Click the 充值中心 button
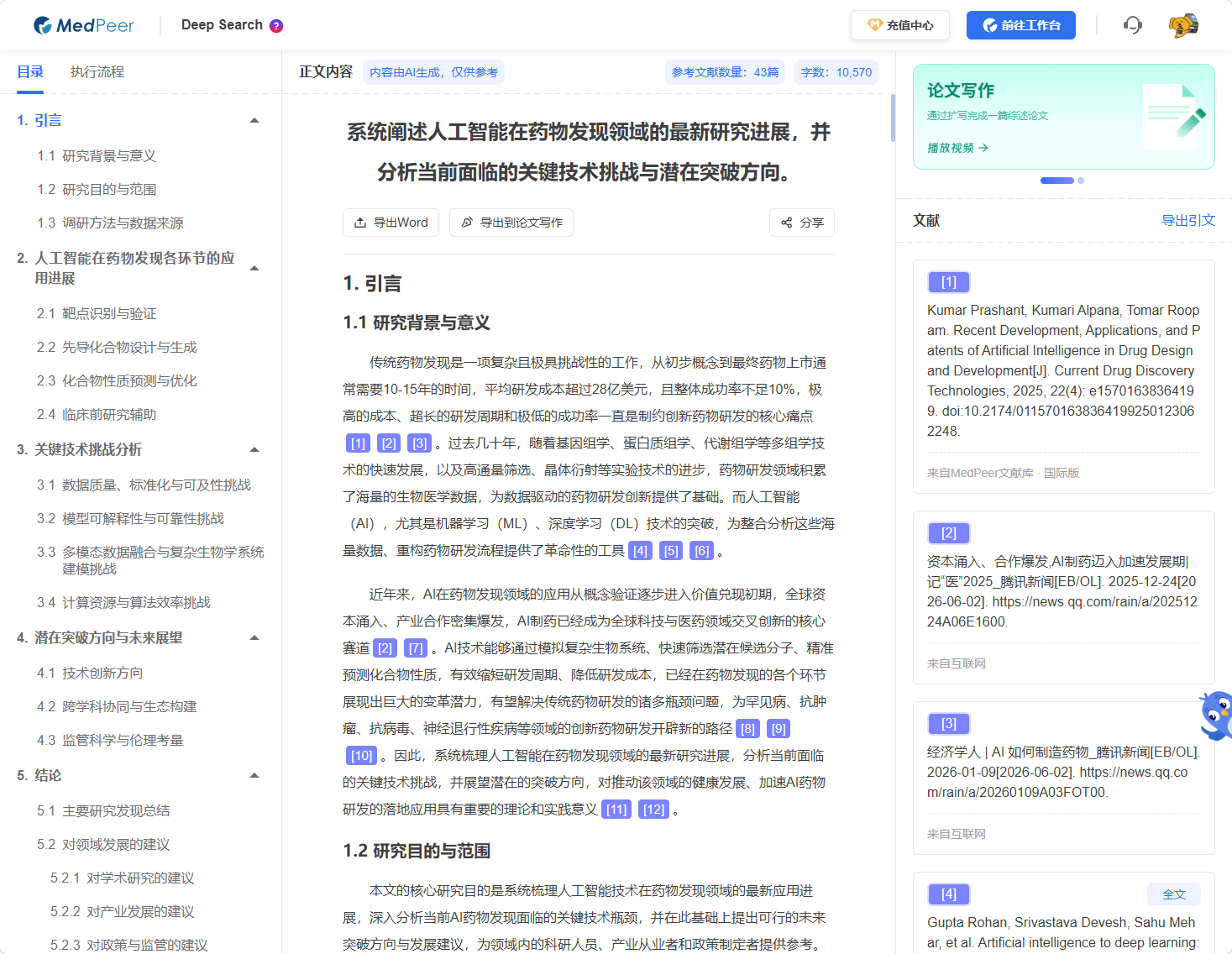Viewport: 1232px width, 954px height. [900, 25]
